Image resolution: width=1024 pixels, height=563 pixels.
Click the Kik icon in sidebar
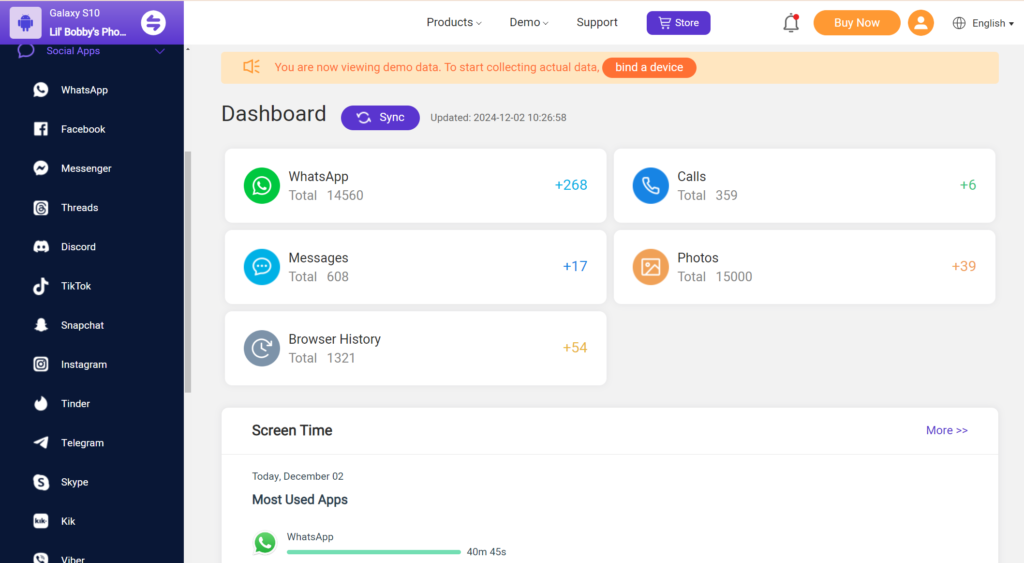click(x=40, y=521)
